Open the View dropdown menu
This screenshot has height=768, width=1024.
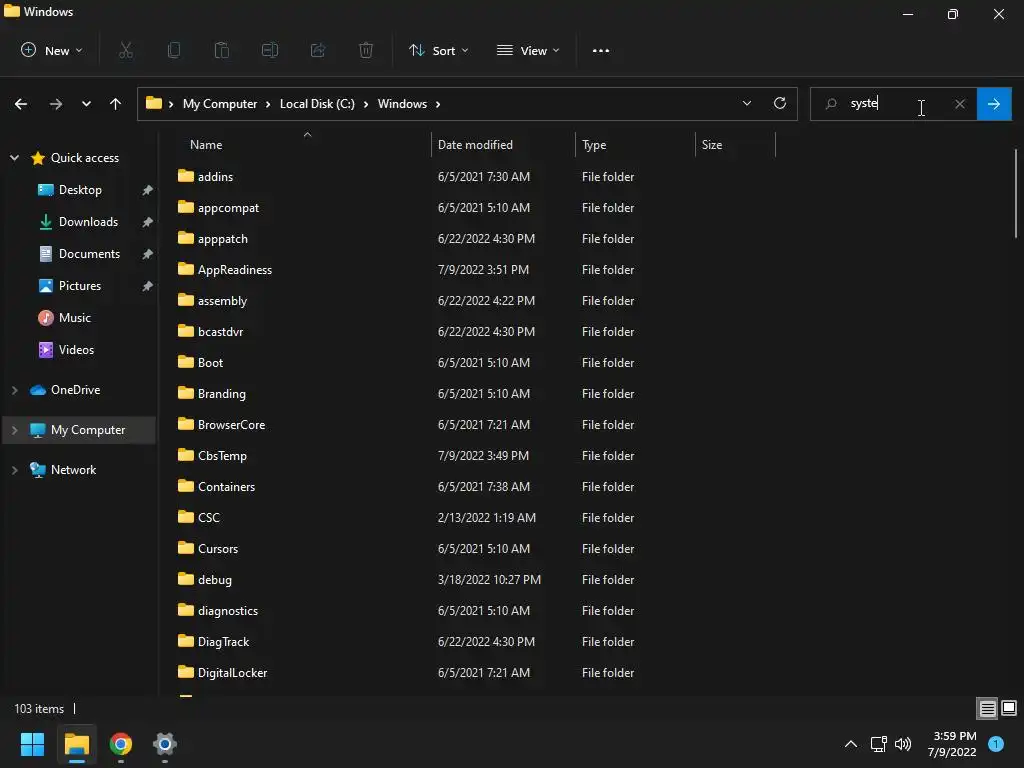528,50
